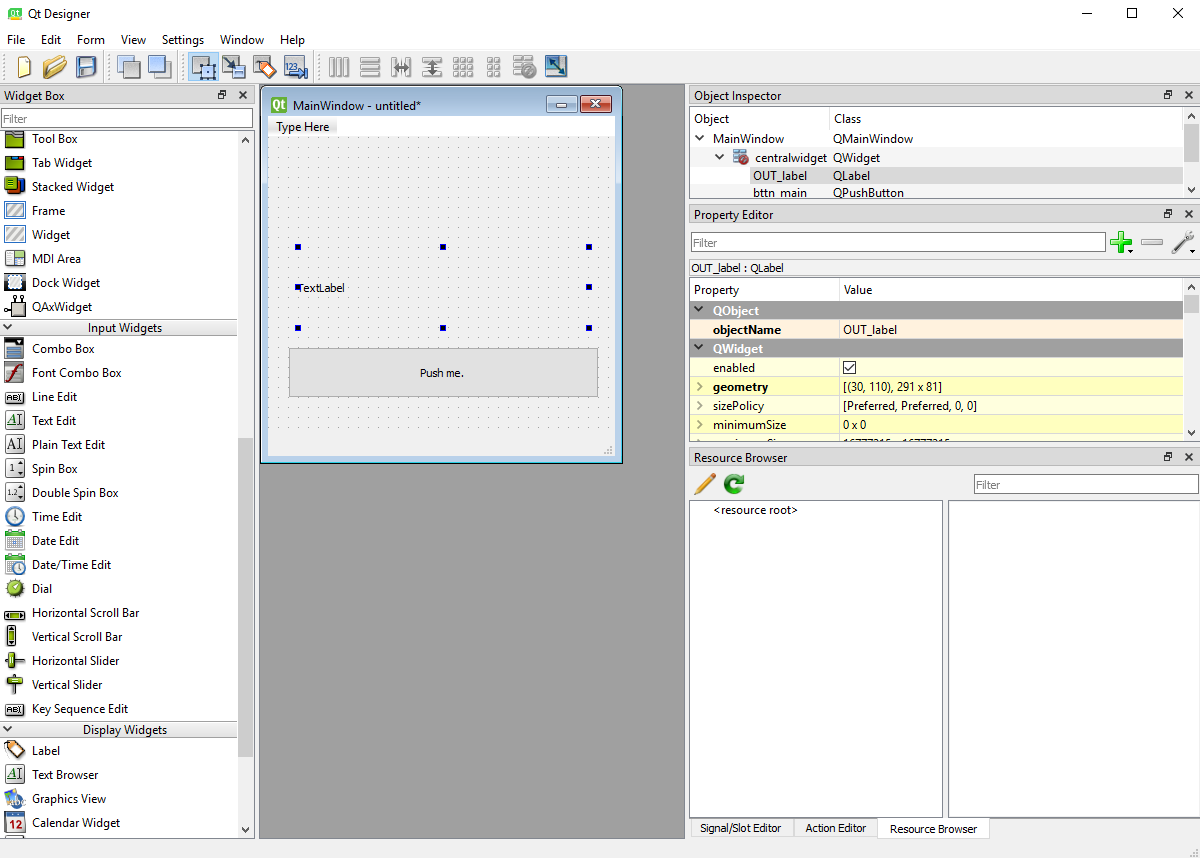This screenshot has width=1200, height=858.
Task: Collapse the Input Widgets category
Action: [x=8, y=328]
